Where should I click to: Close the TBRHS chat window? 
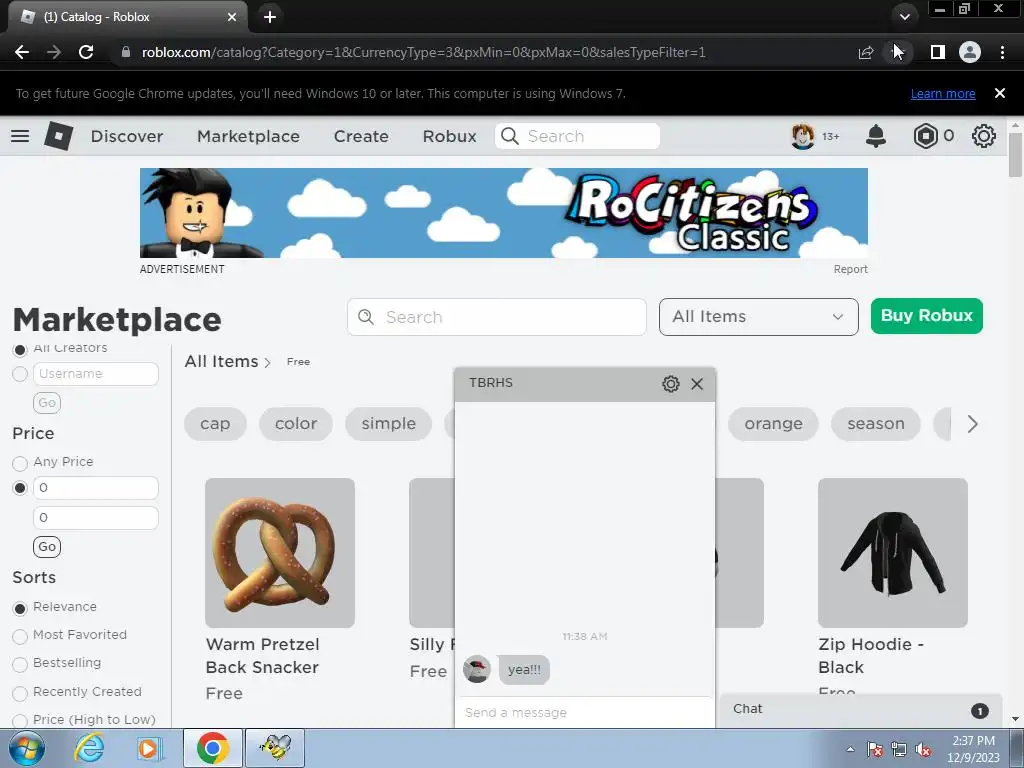tap(697, 384)
